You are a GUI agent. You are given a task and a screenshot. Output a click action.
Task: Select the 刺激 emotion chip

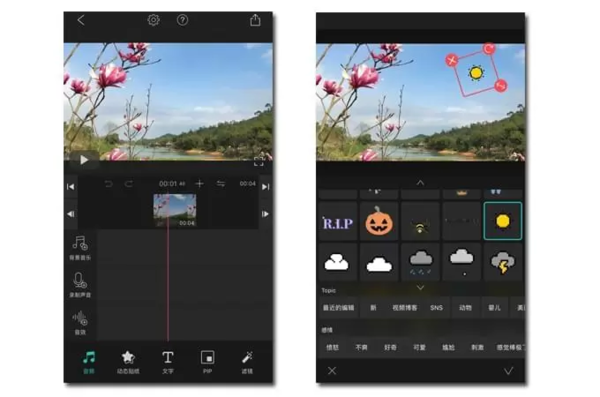477,347
